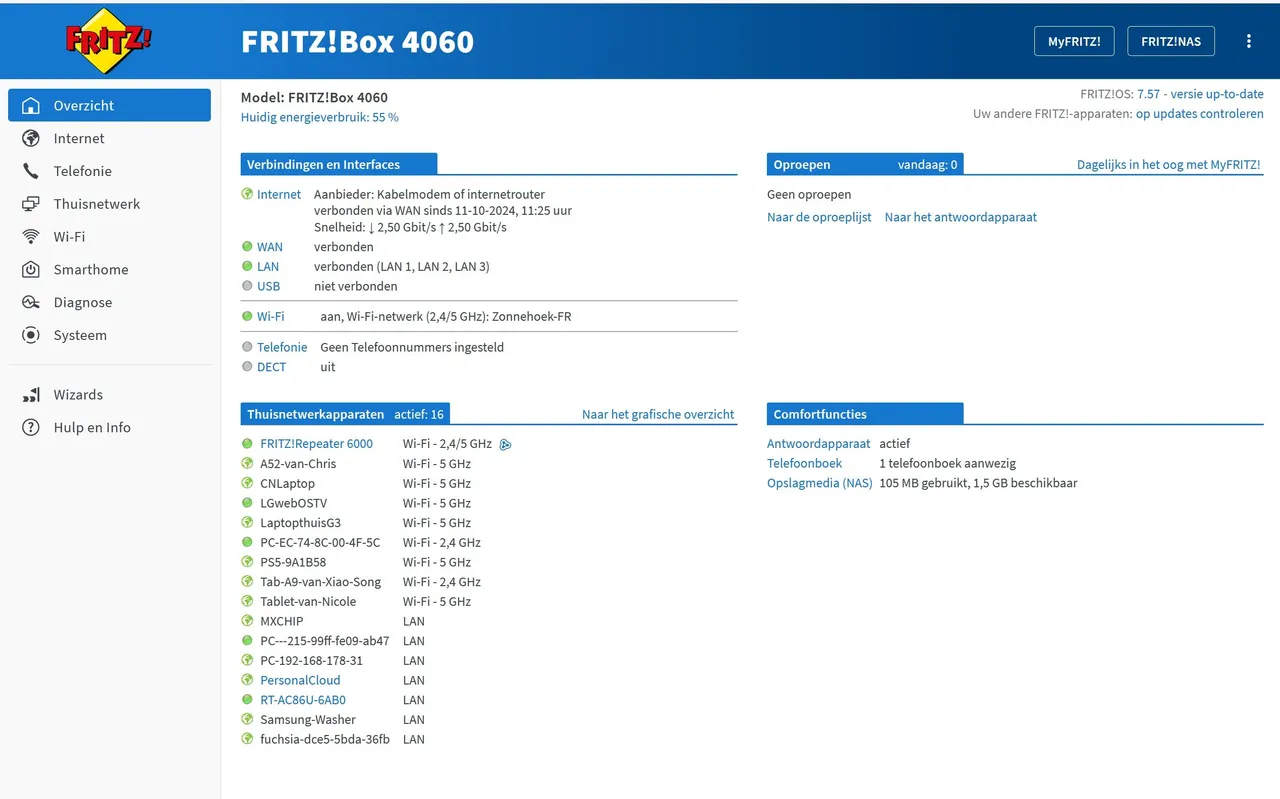This screenshot has height=799, width=1280.
Task: Select the LaptopthuisG3 device name
Action: 300,523
